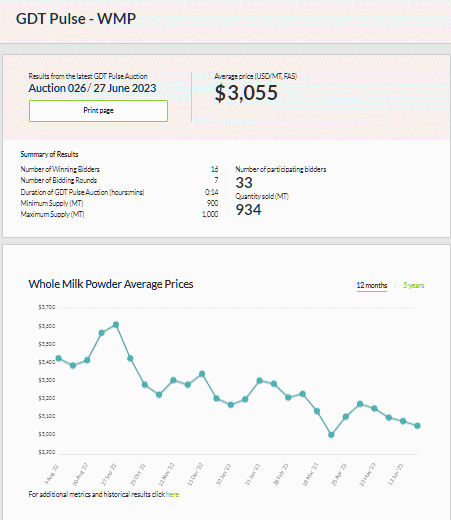Click the maximum supply value 1,000
This screenshot has width=451, height=520.
coord(210,214)
